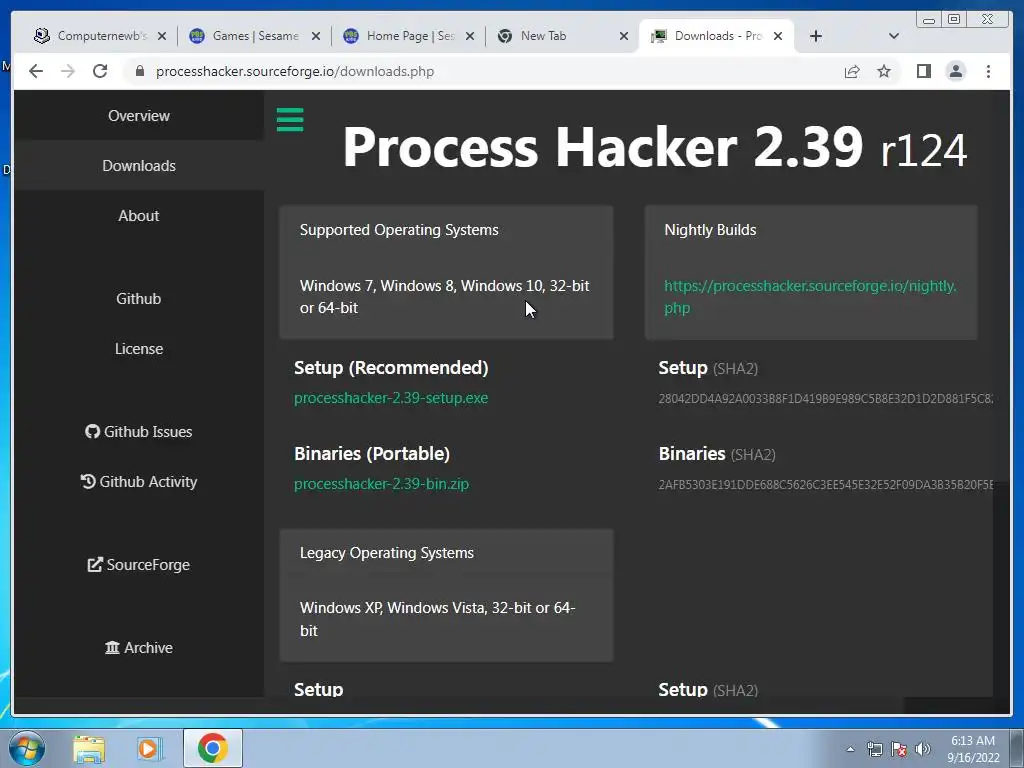Click the Setup (Recommended) heading
Image resolution: width=1024 pixels, height=768 pixels.
(391, 368)
